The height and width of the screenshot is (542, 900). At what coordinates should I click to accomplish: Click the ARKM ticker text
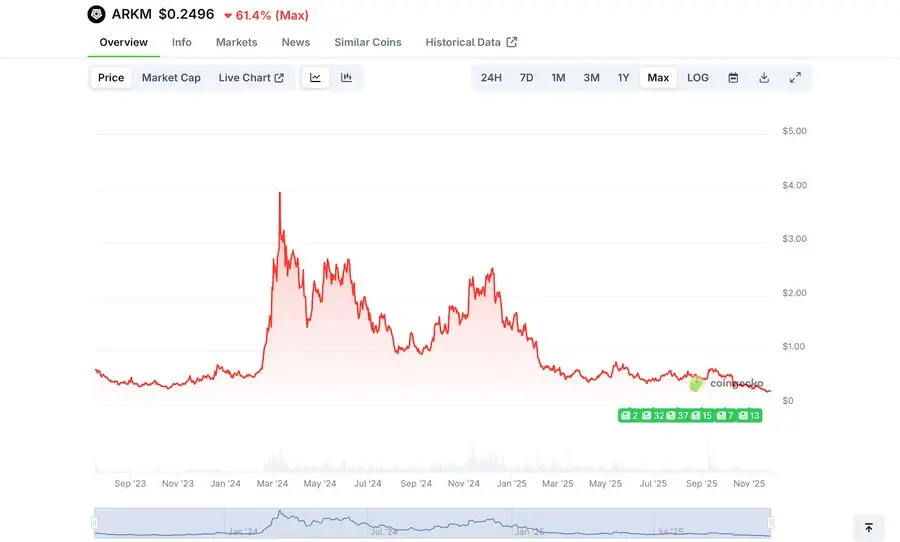point(131,14)
